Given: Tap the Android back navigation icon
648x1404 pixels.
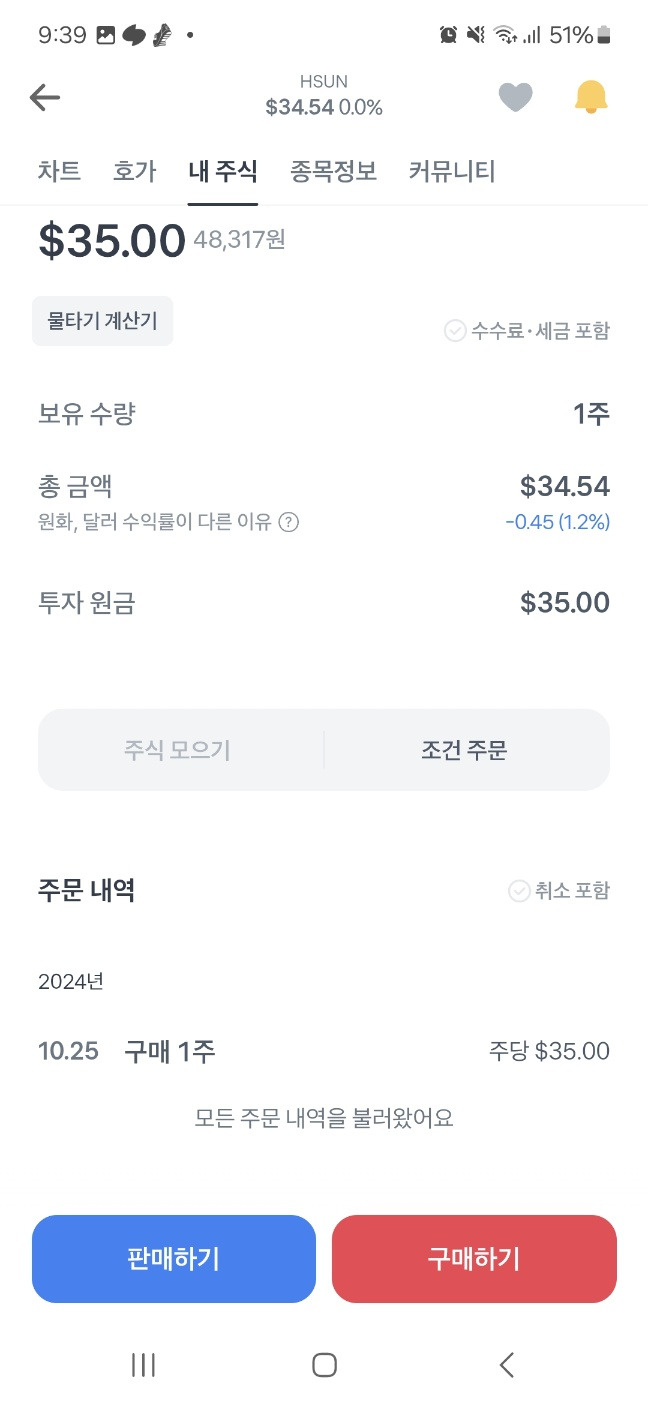Looking at the screenshot, I should pyautogui.click(x=506, y=1365).
